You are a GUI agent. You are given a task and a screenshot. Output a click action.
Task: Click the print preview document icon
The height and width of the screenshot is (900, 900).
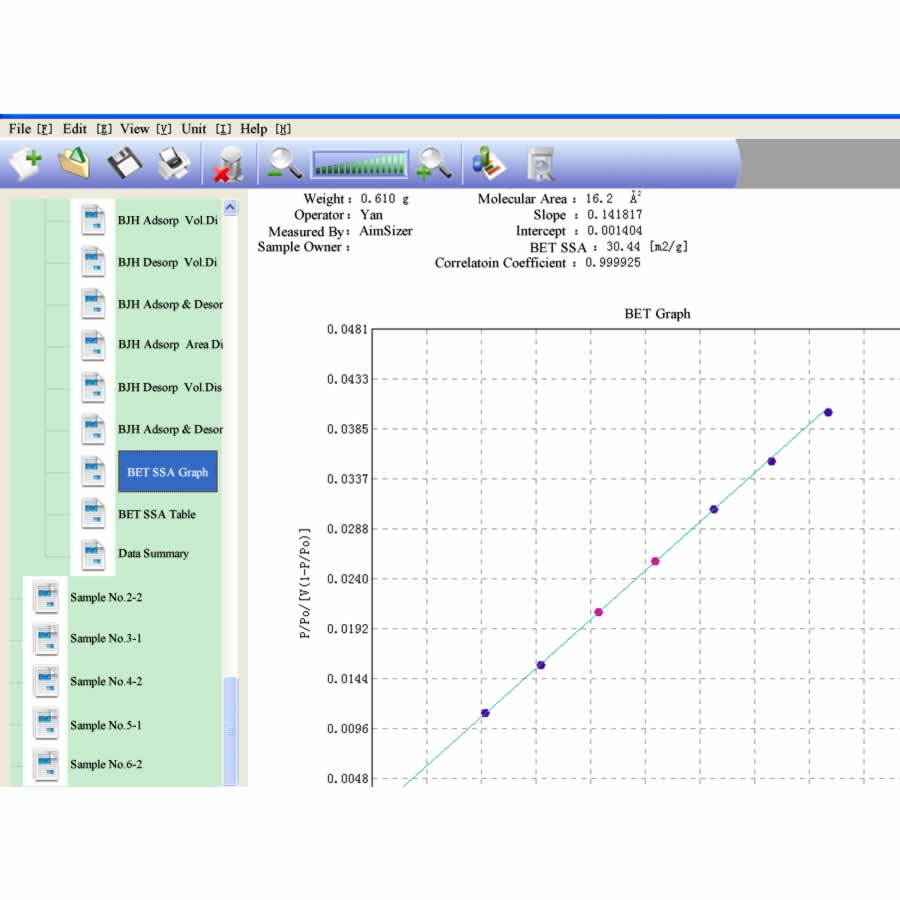point(540,164)
